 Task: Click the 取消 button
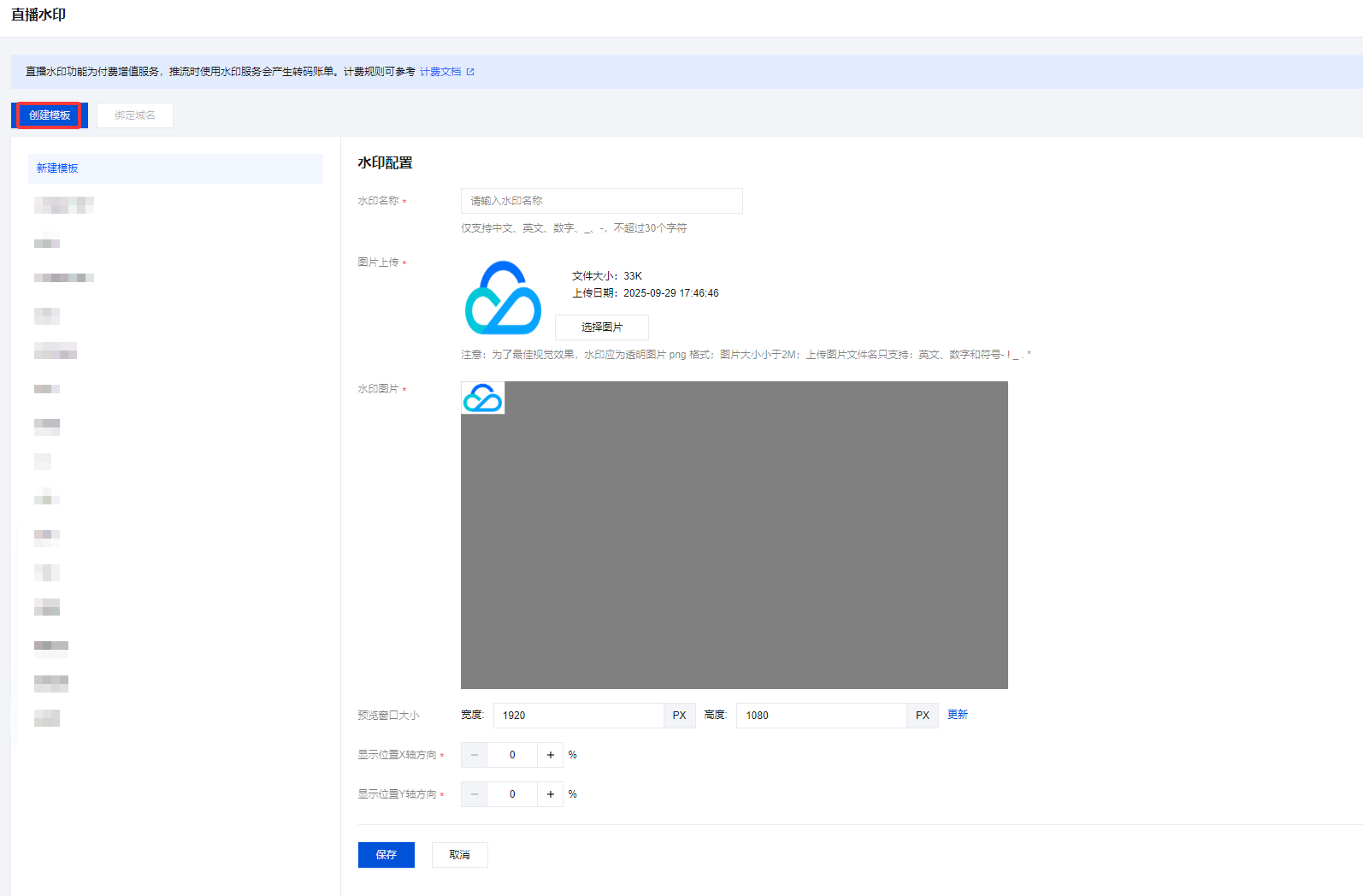pos(459,855)
